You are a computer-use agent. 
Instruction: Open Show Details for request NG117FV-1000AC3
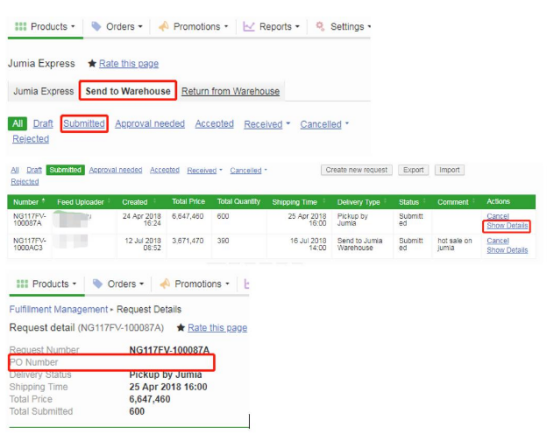pos(507,250)
